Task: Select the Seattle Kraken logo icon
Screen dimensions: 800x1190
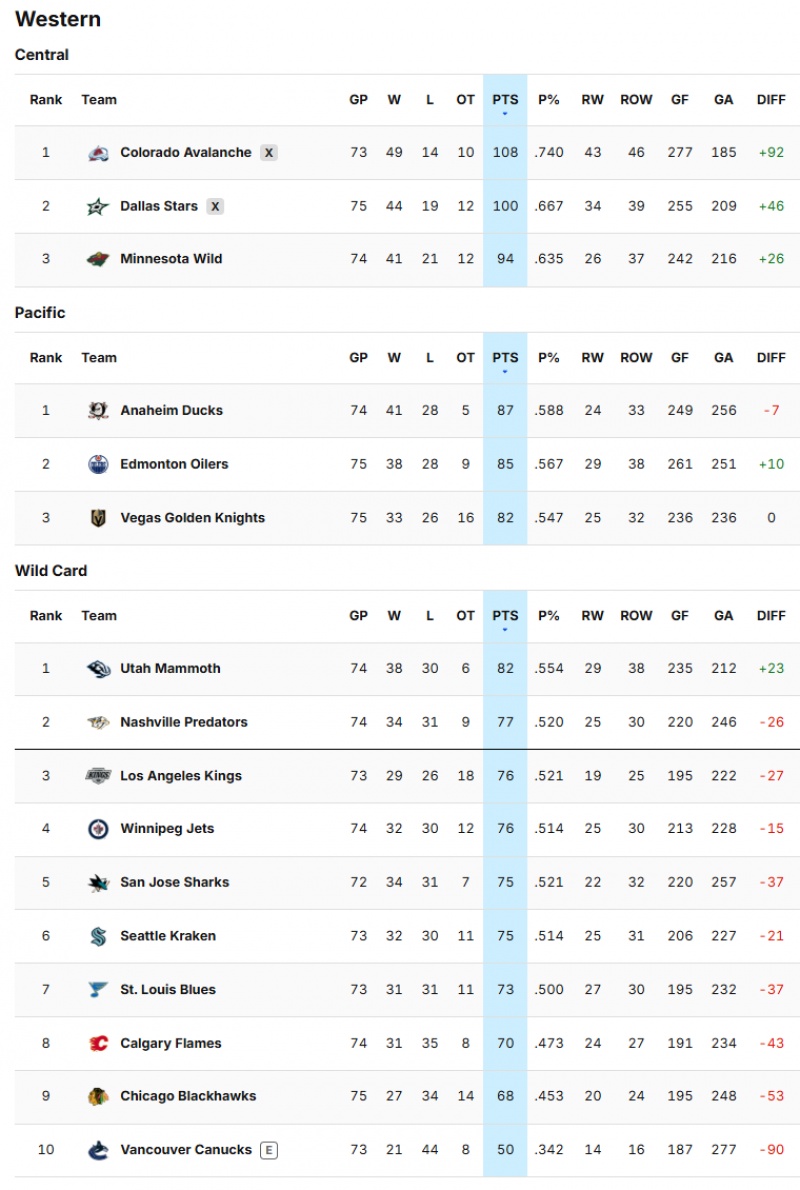Action: 98,936
